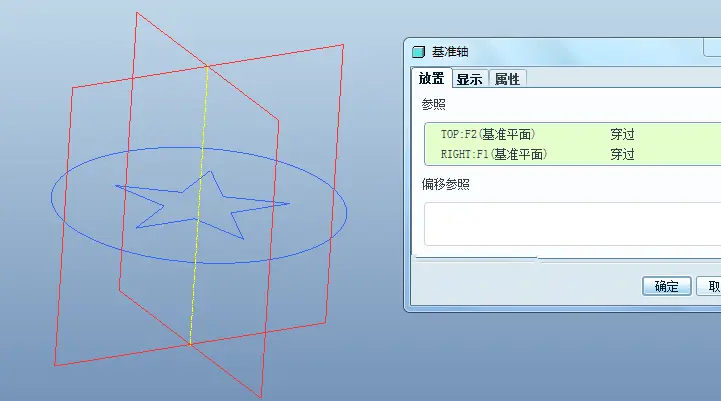The width and height of the screenshot is (721, 401).
Task: Click the bottom endpoint handle of axis
Action: [190, 344]
